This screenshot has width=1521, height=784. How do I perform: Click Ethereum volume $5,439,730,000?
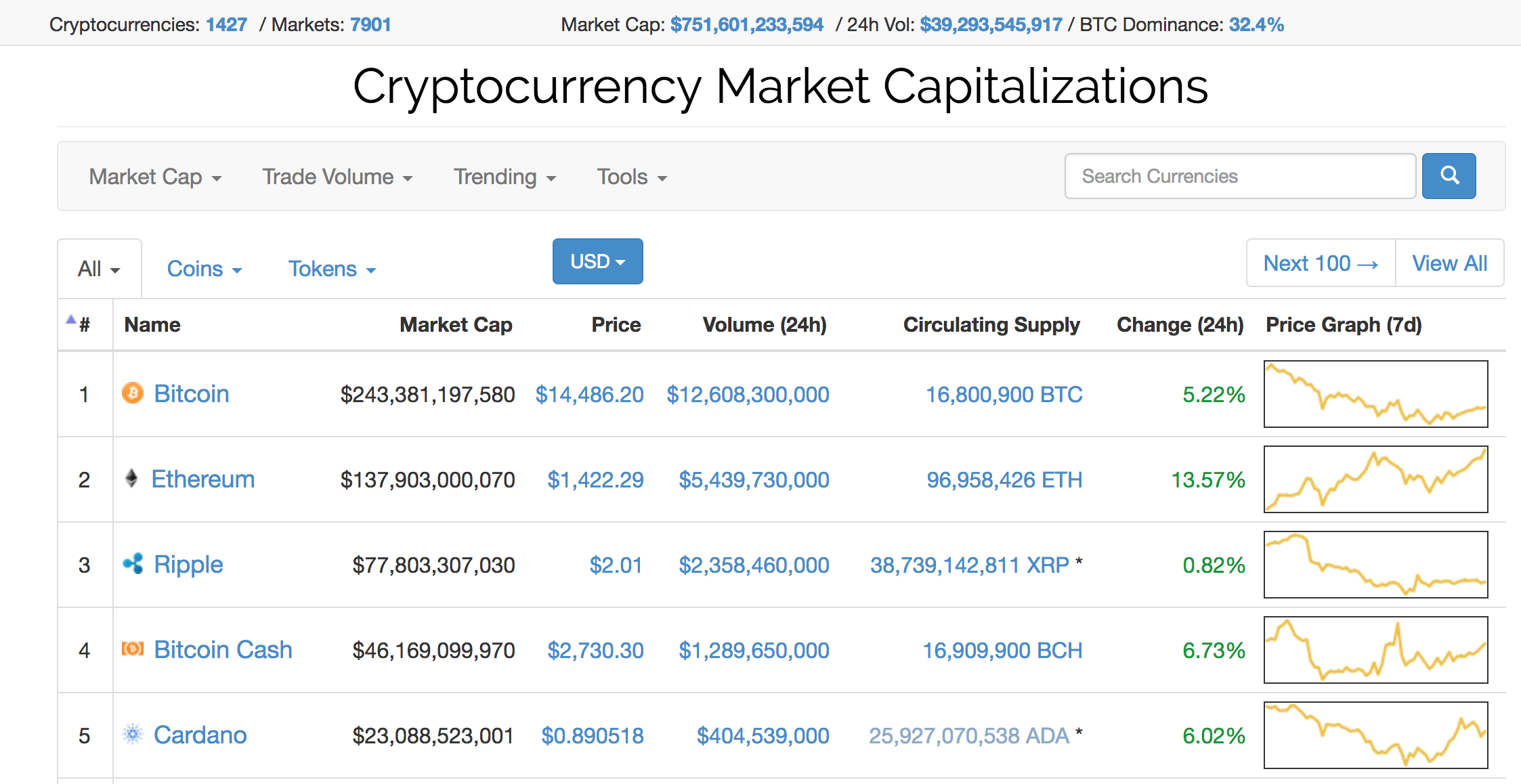[754, 479]
